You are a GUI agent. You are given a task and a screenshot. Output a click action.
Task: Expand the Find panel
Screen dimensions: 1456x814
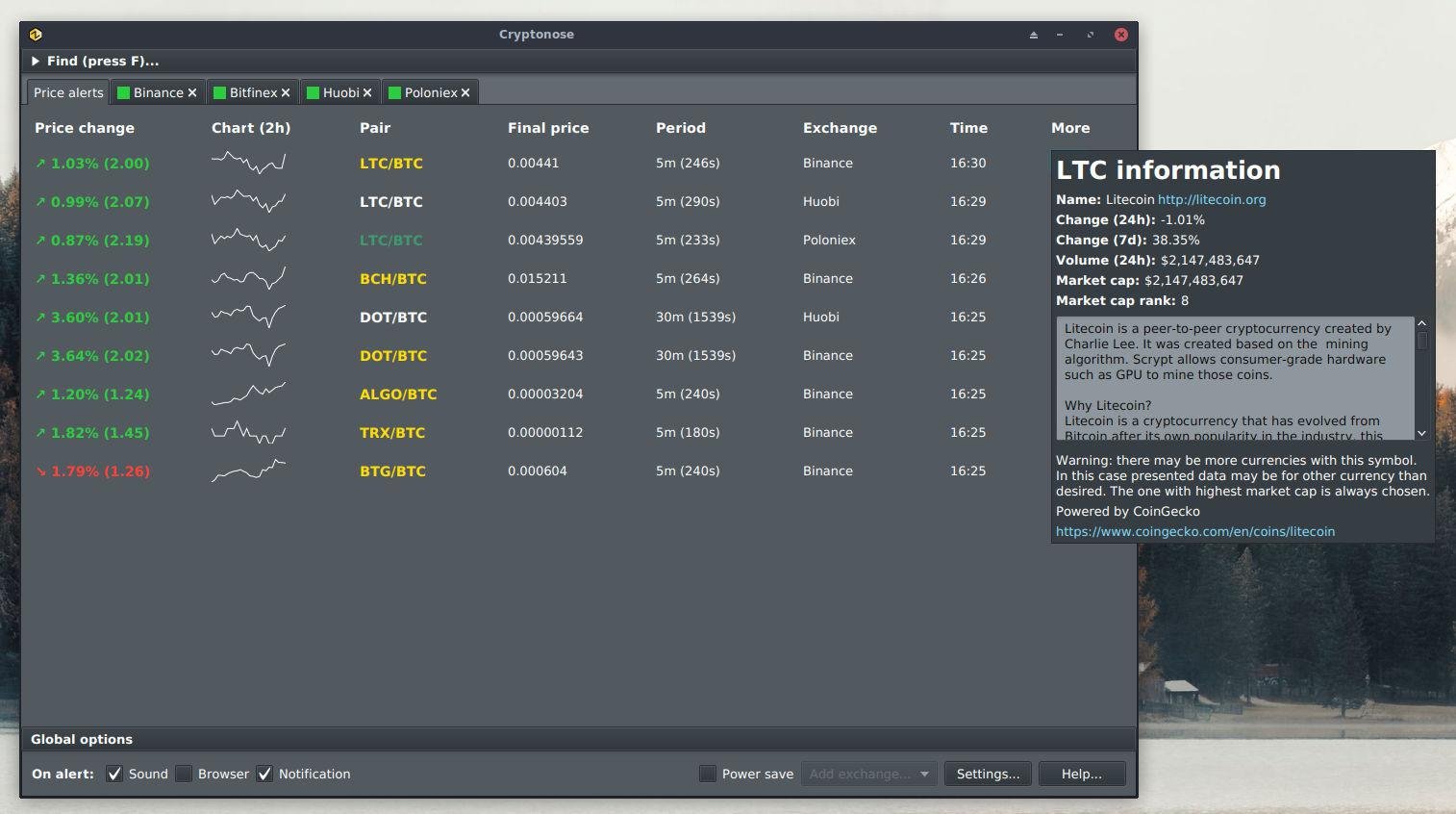coord(35,61)
